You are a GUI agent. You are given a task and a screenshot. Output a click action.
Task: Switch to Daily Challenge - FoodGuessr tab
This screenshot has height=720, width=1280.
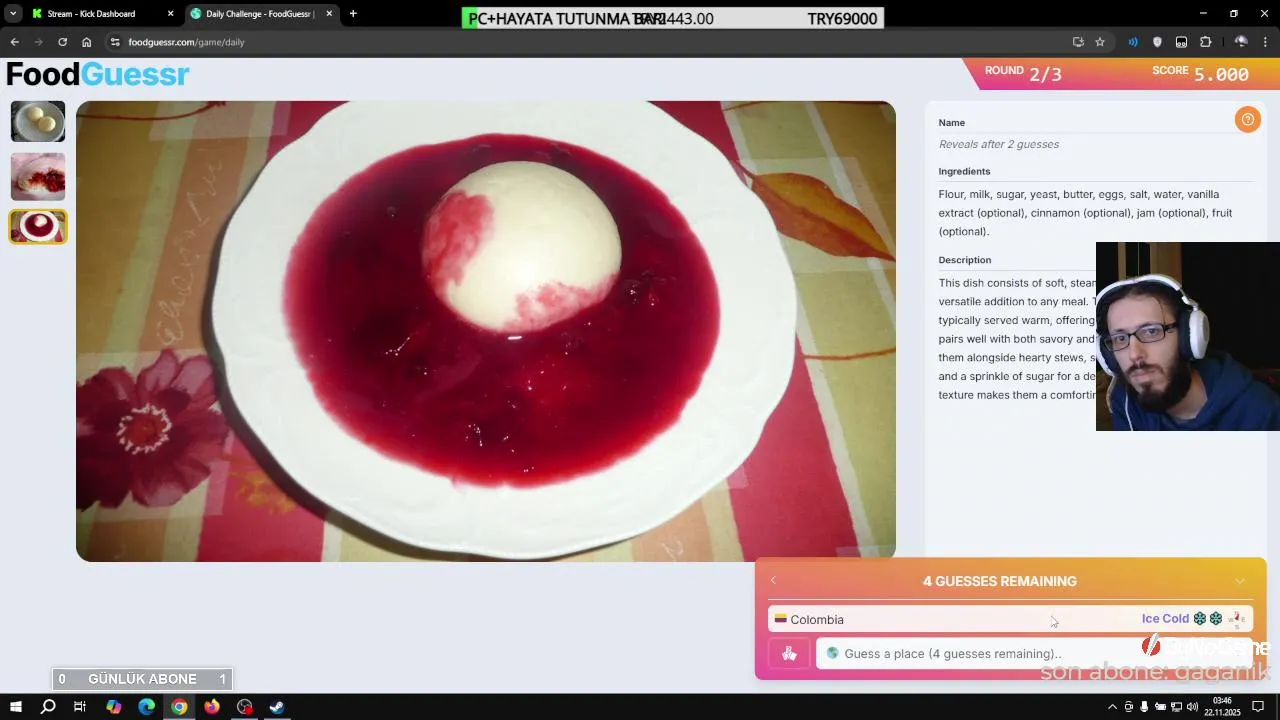(260, 14)
